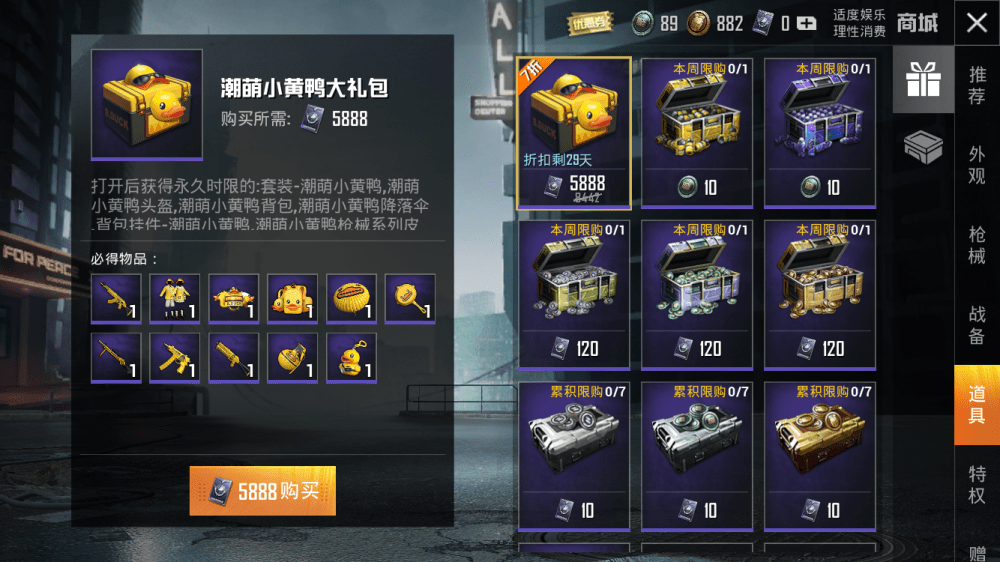The width and height of the screenshot is (1000, 562).
Task: Select the discounted yellow duck gift pack
Action: point(574,133)
